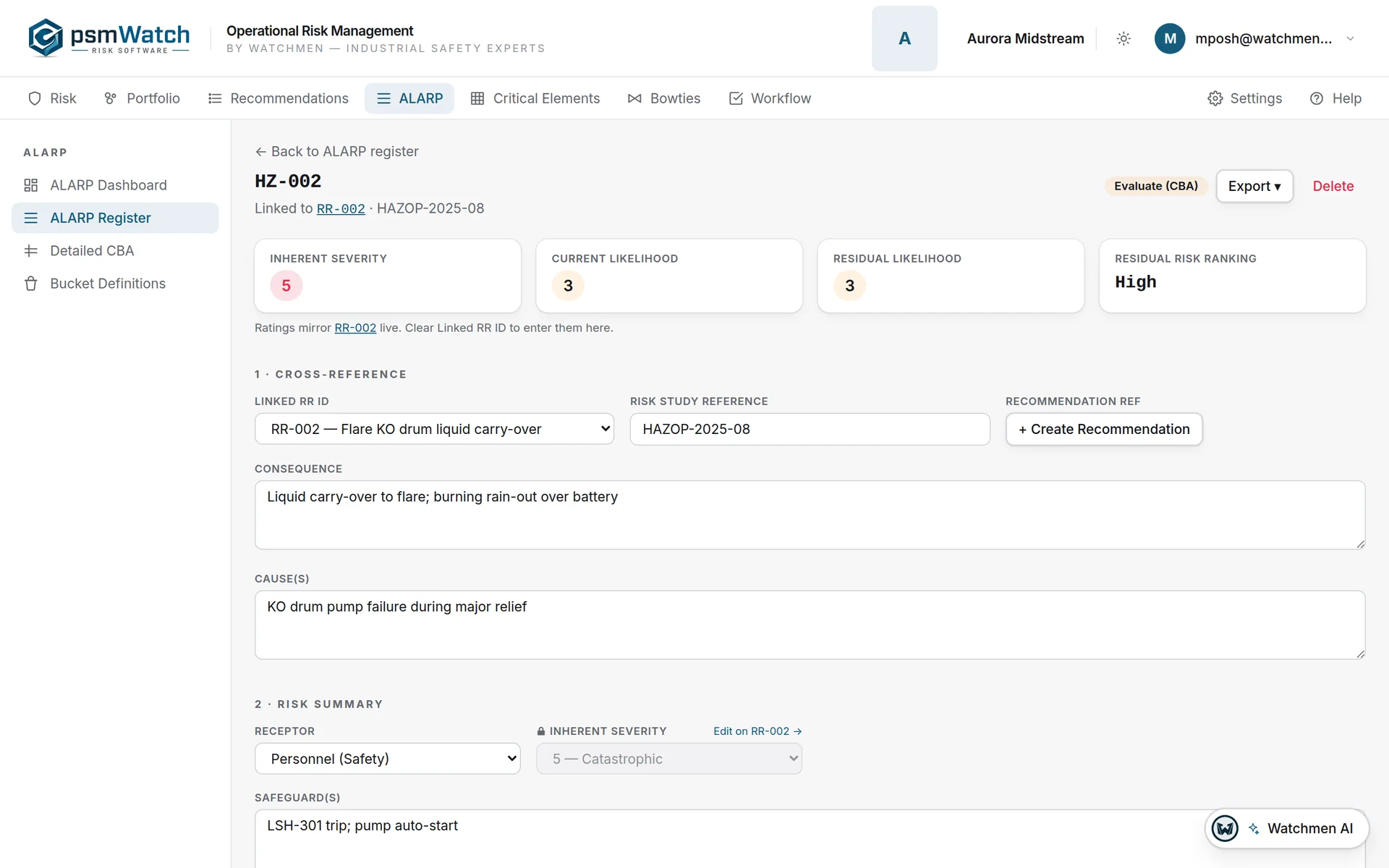Open Settings
The image size is (1389, 868).
(x=1244, y=98)
